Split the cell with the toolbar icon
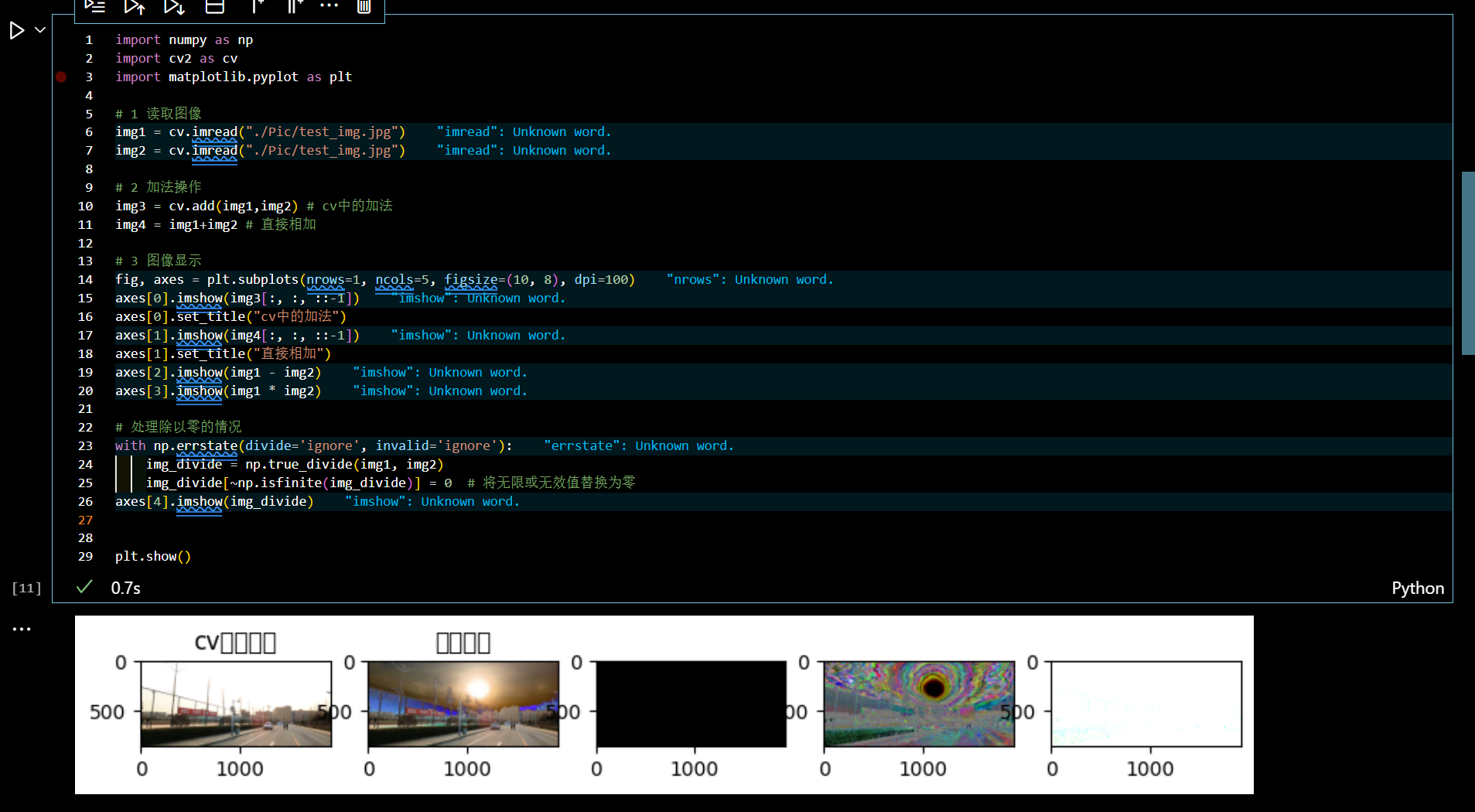 pyautogui.click(x=214, y=6)
